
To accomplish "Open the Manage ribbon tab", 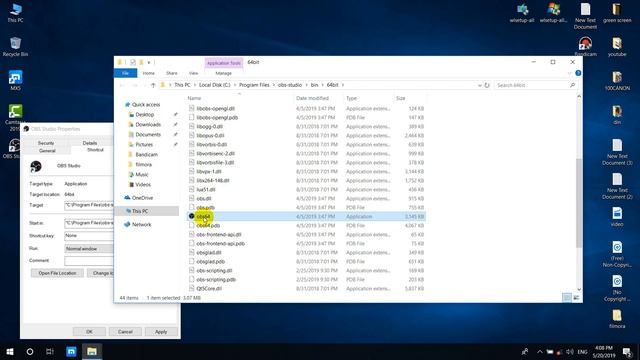I will point(223,73).
